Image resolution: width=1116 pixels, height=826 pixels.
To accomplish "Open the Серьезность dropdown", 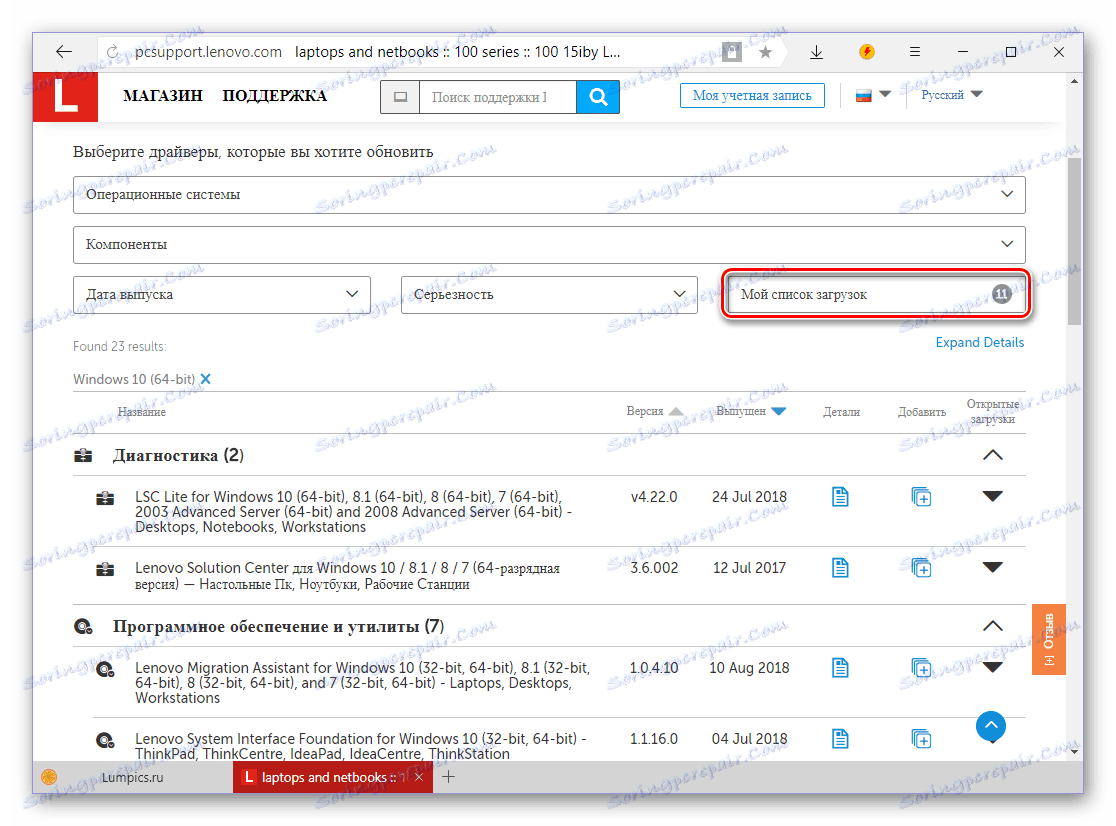I will 549,294.
